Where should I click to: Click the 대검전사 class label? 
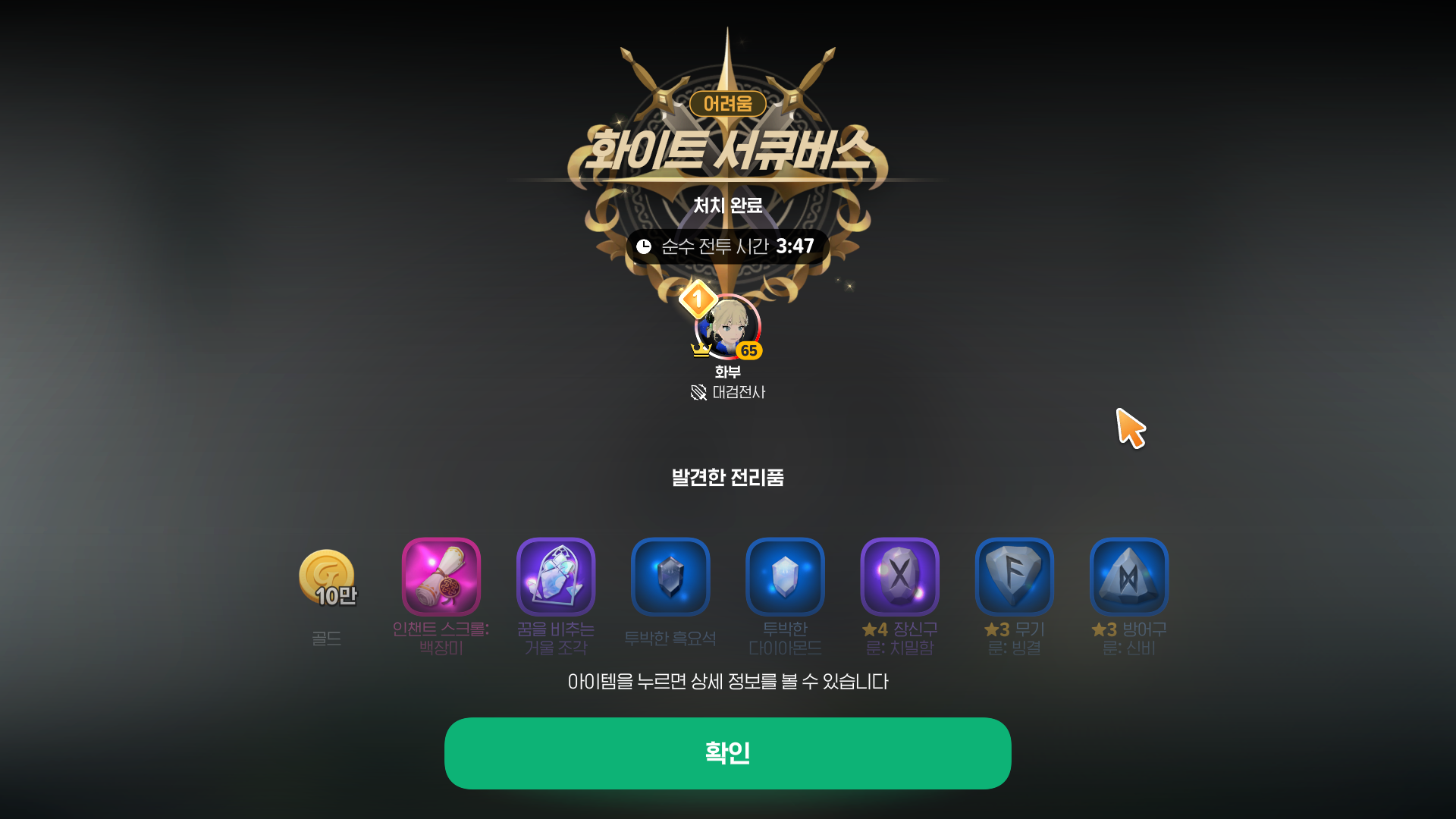739,392
